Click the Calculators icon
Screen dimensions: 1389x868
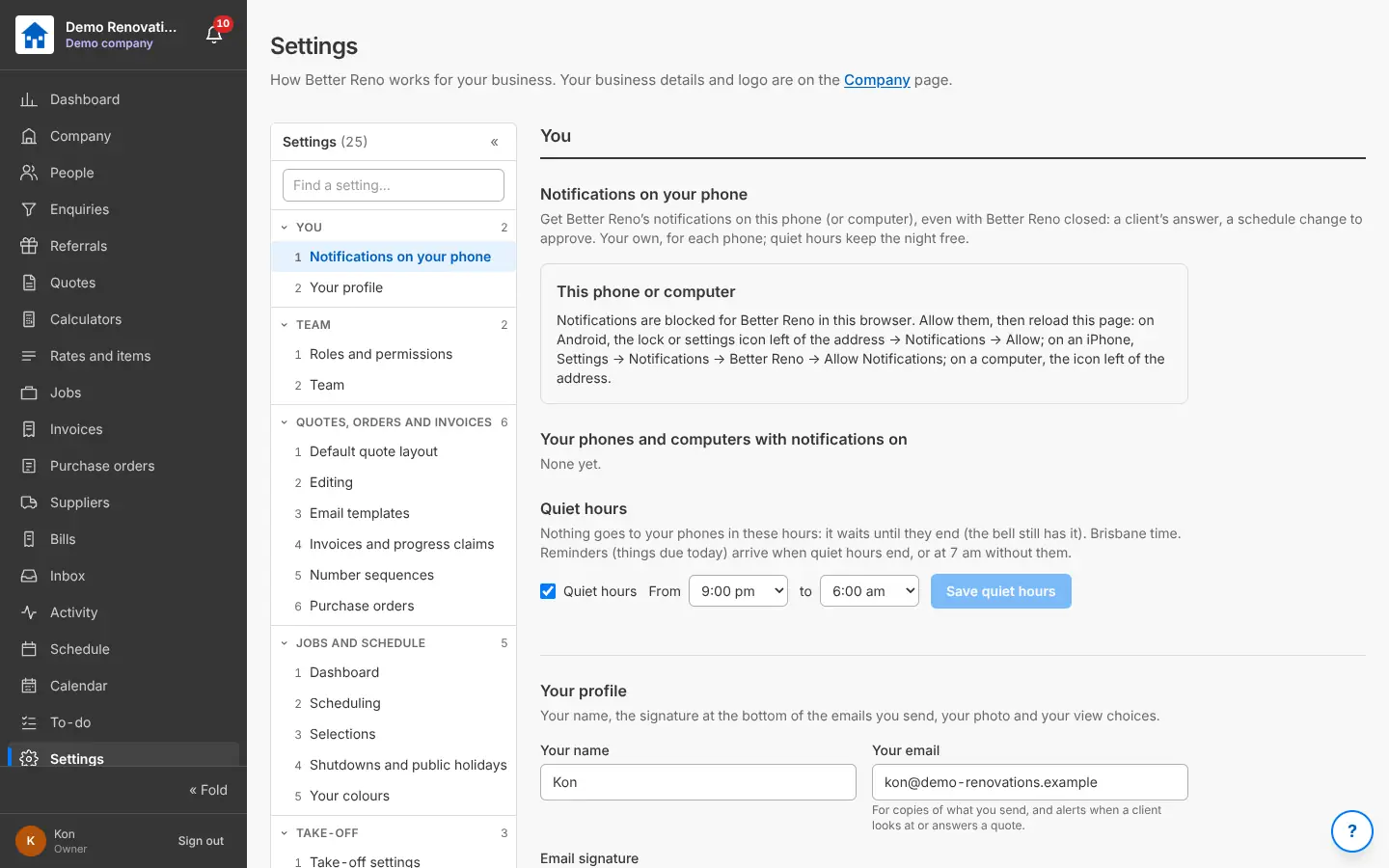tap(29, 319)
